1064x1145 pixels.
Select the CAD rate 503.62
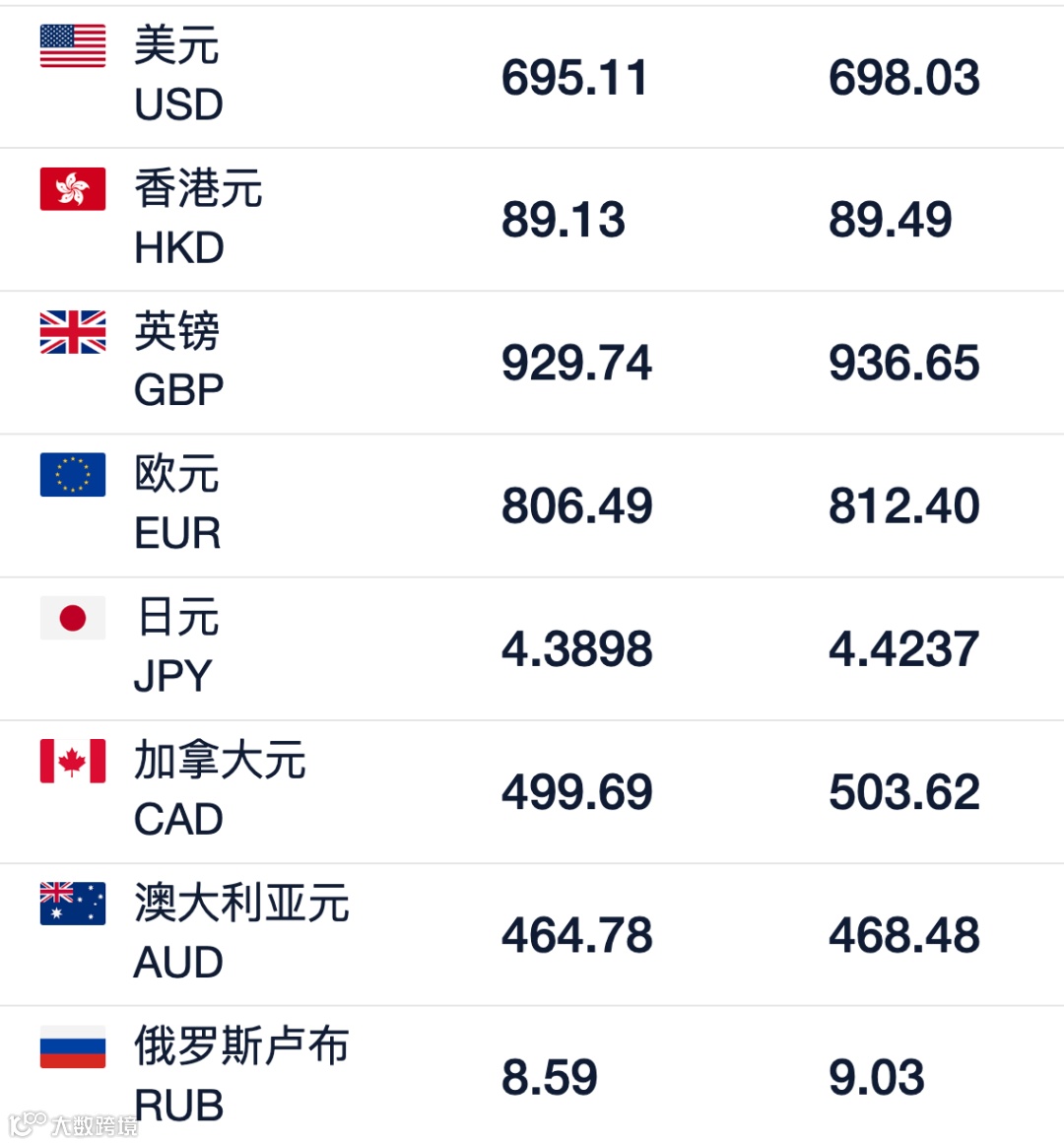[x=904, y=791]
